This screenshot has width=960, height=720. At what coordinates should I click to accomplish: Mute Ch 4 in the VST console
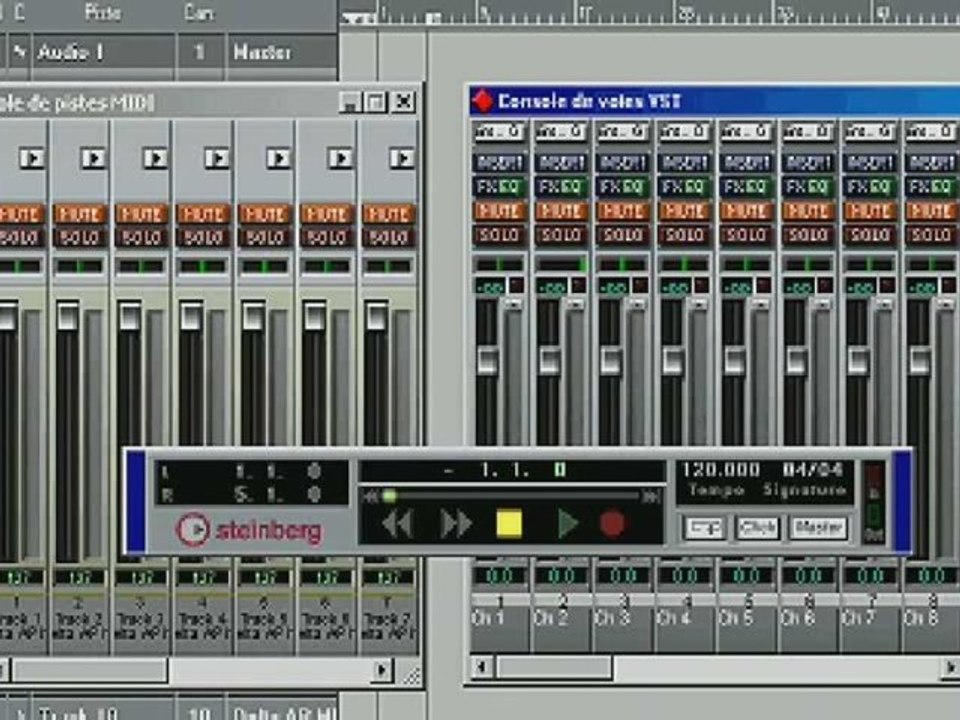coord(684,211)
